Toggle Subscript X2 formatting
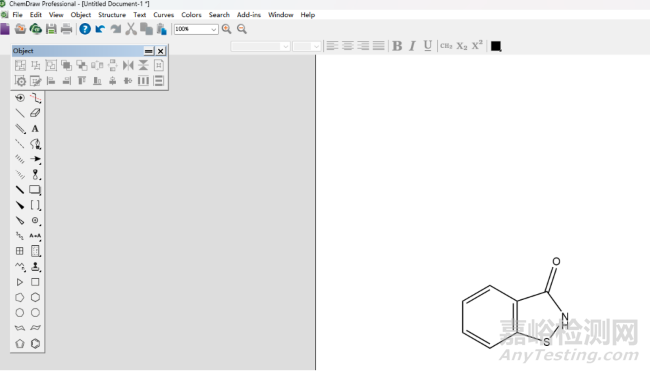The height and width of the screenshot is (373, 650). coord(462,46)
